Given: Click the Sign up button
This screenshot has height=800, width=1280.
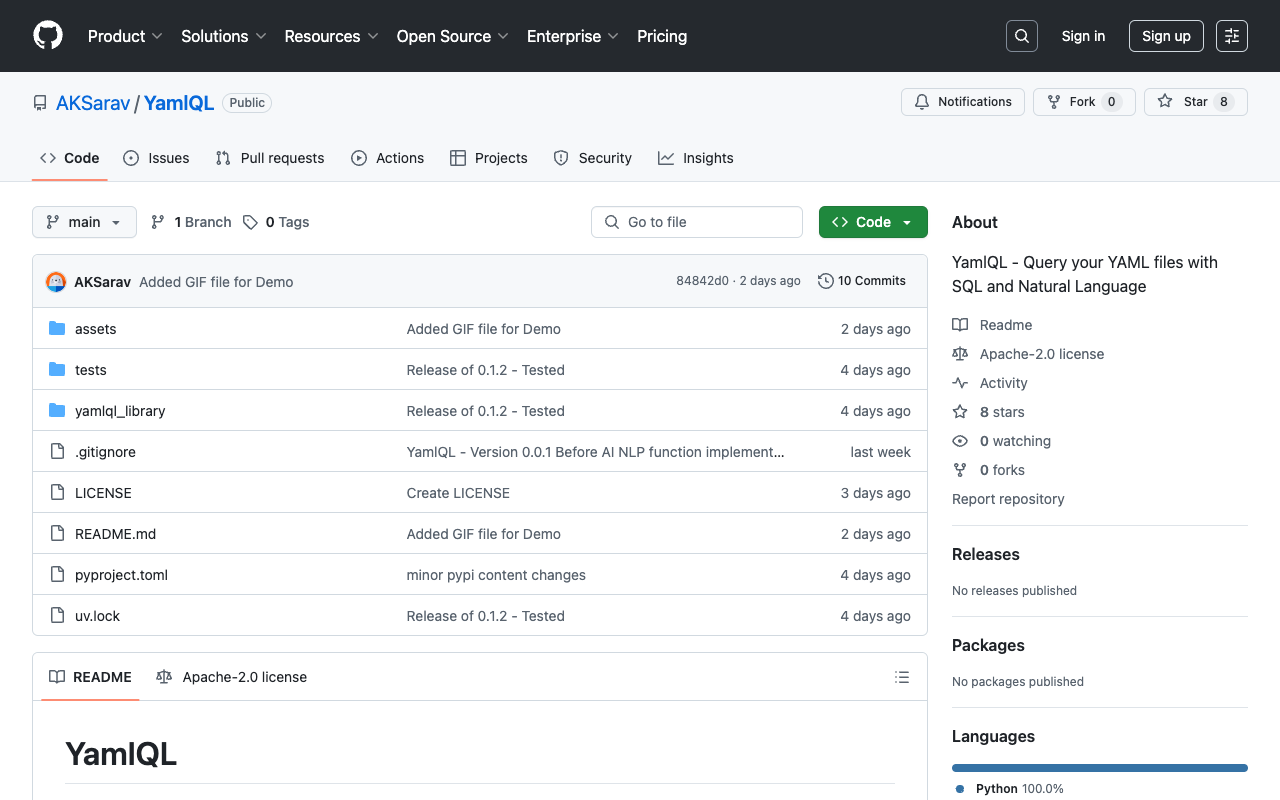Looking at the screenshot, I should pyautogui.click(x=1166, y=36).
